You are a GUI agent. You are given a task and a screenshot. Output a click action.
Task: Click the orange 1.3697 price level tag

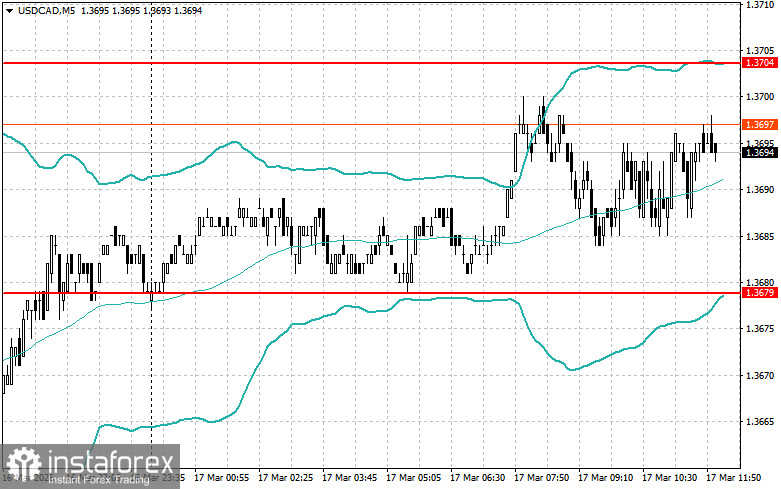point(760,124)
